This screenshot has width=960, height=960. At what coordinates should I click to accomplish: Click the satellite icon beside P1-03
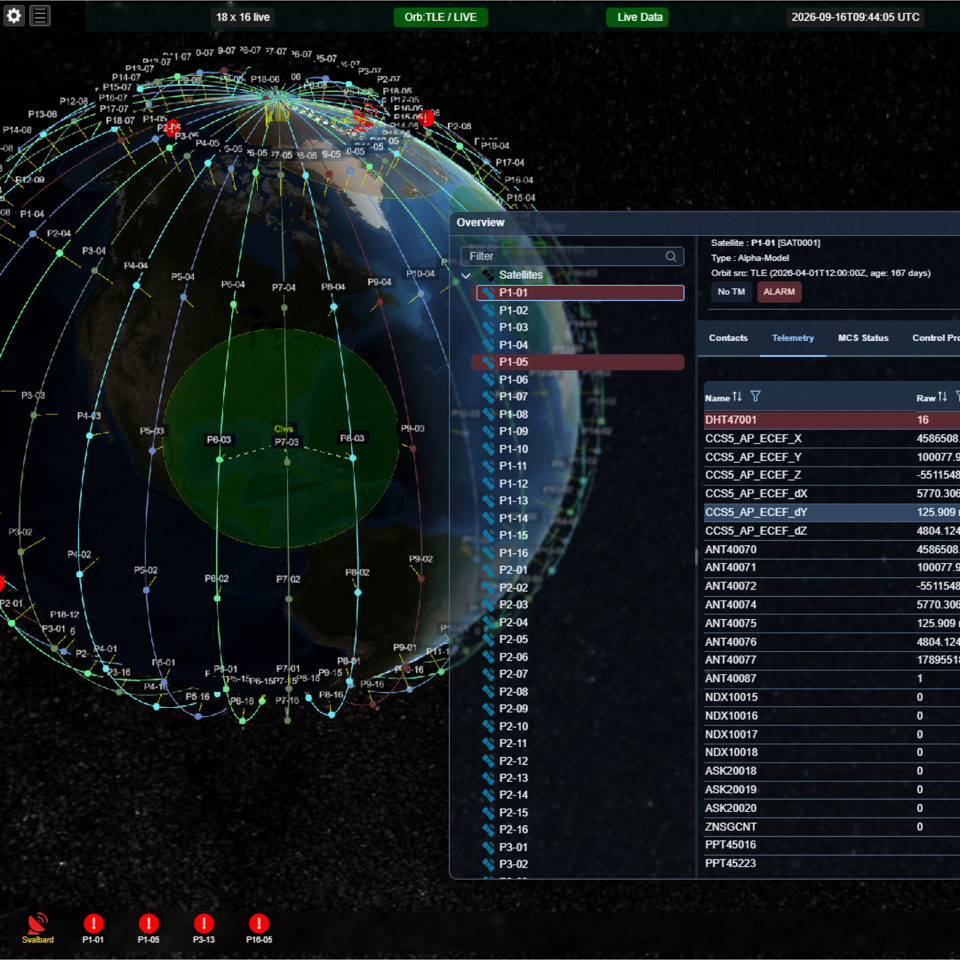click(x=488, y=328)
